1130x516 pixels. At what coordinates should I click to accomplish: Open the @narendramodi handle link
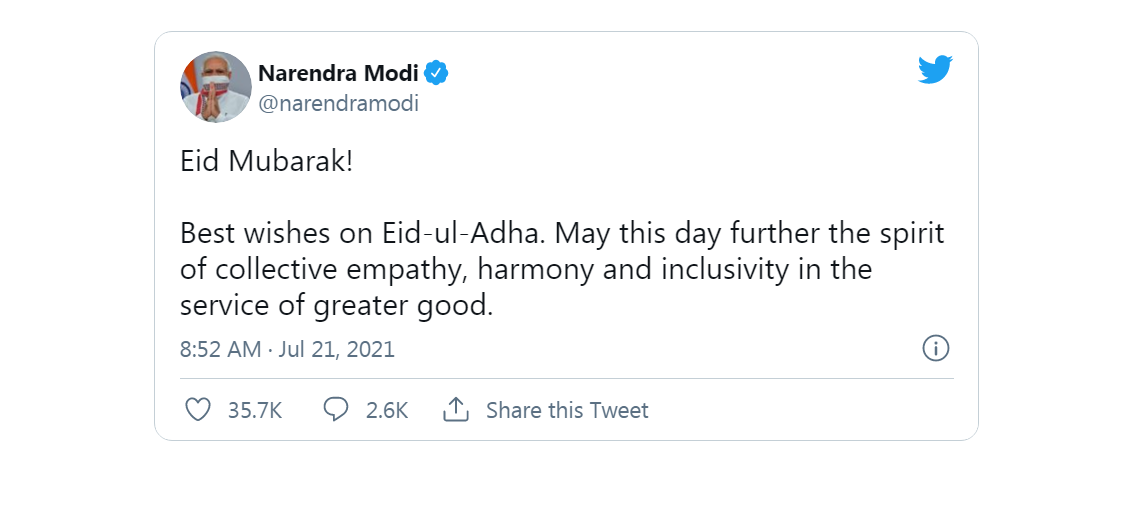tap(338, 103)
